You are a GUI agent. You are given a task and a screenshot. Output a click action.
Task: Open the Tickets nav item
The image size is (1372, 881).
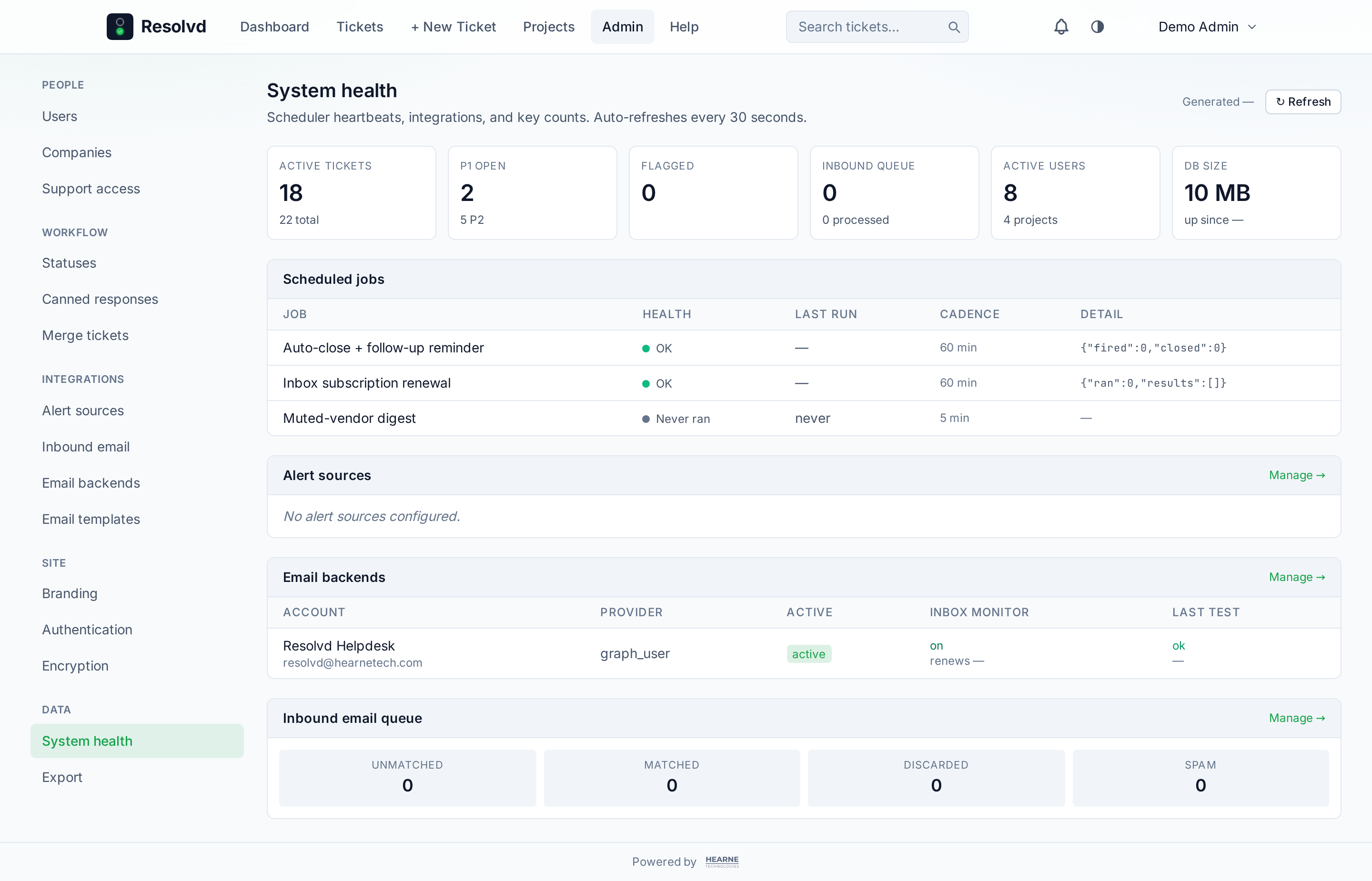[359, 27]
